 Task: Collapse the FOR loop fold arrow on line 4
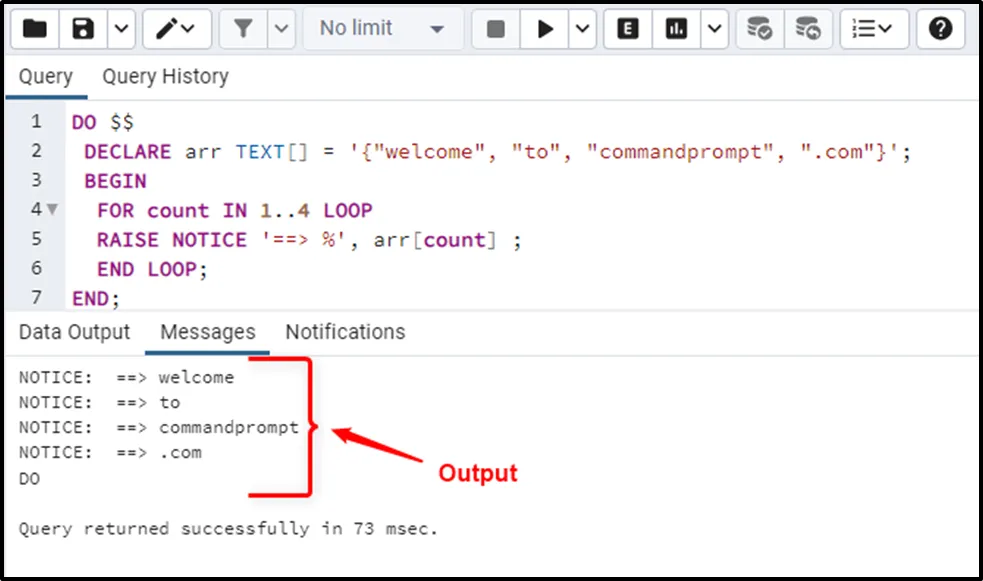(52, 211)
